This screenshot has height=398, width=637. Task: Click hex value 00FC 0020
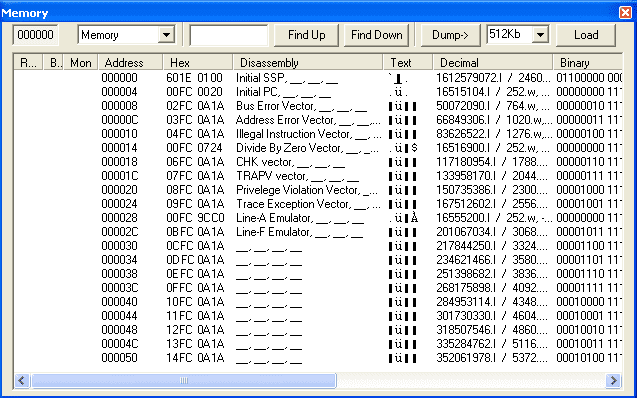pos(195,92)
